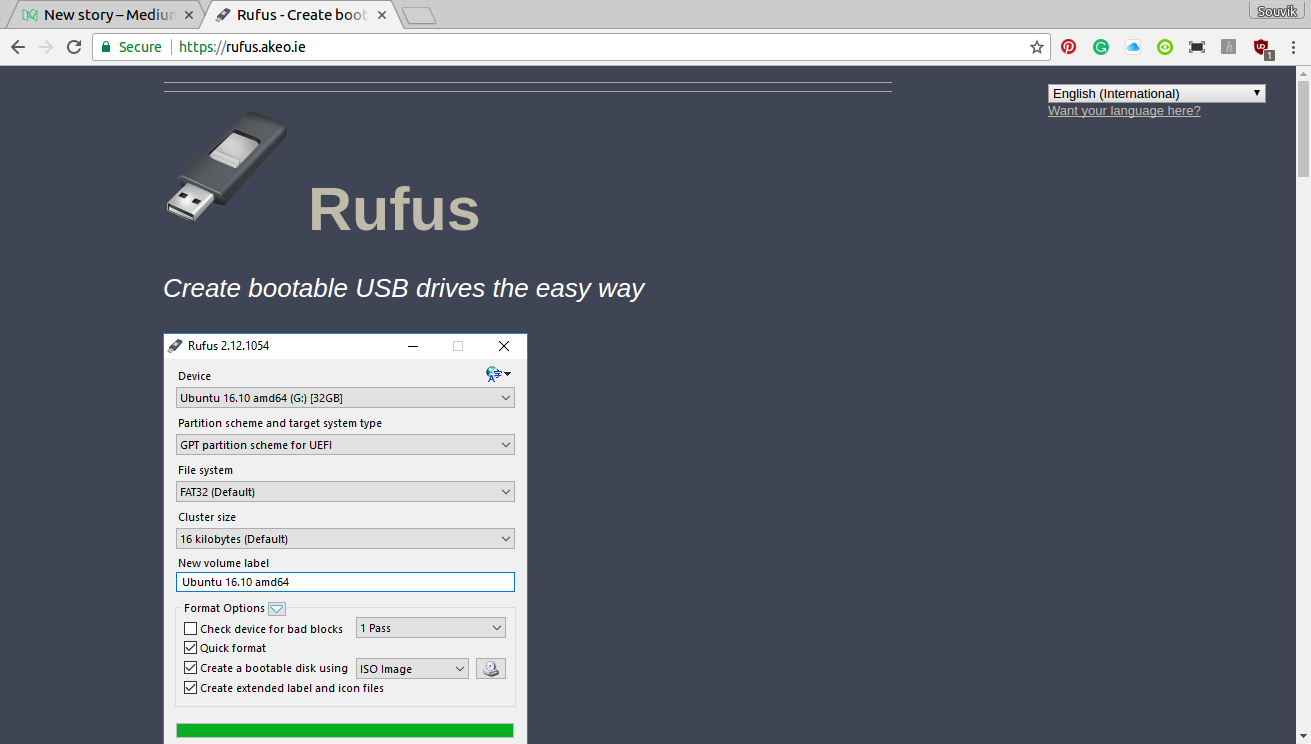The image size is (1311, 744).
Task: Minimize the Rufus 2.12.1054 window
Action: 413,346
